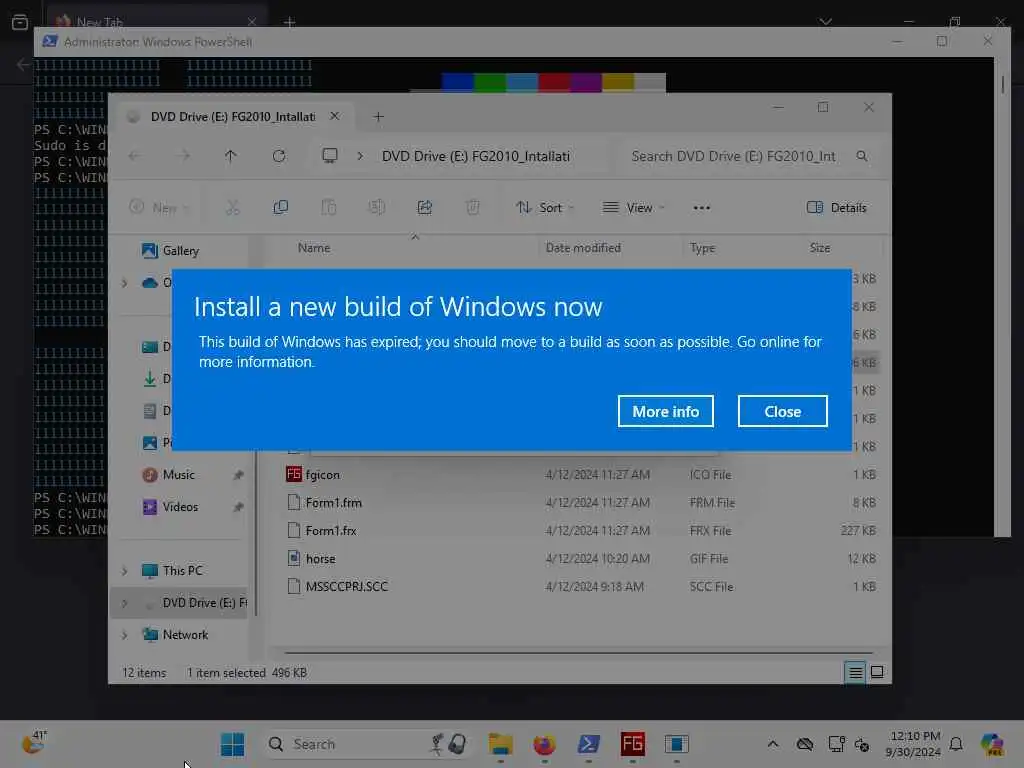Close the DVD Drive Explorer tab
1024x768 pixels.
tap(334, 116)
